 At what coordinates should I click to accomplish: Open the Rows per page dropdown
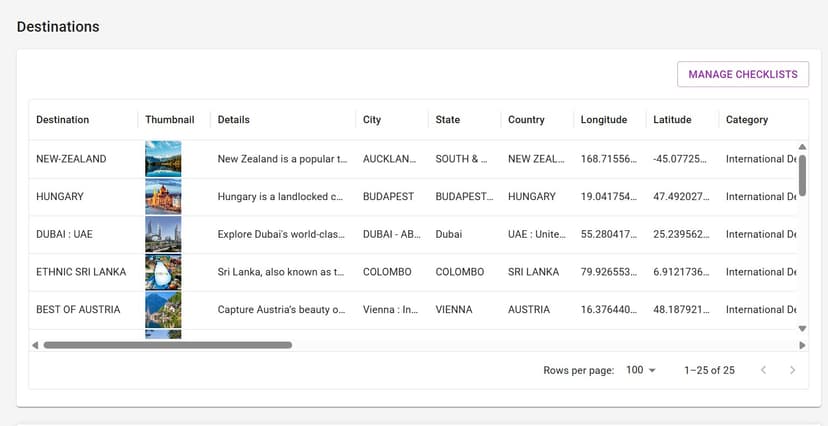tap(641, 370)
